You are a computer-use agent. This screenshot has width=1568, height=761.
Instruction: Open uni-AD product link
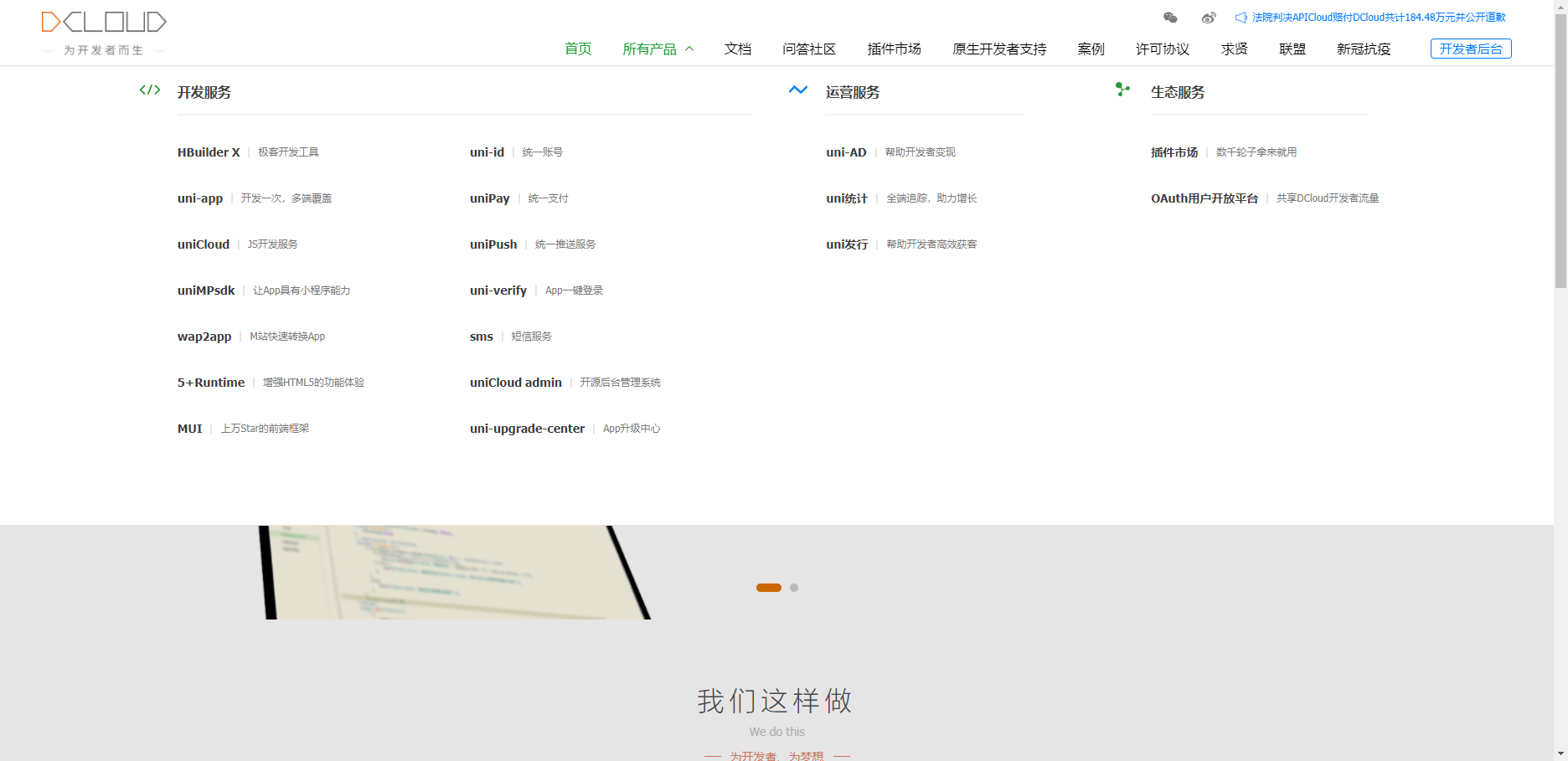(847, 152)
